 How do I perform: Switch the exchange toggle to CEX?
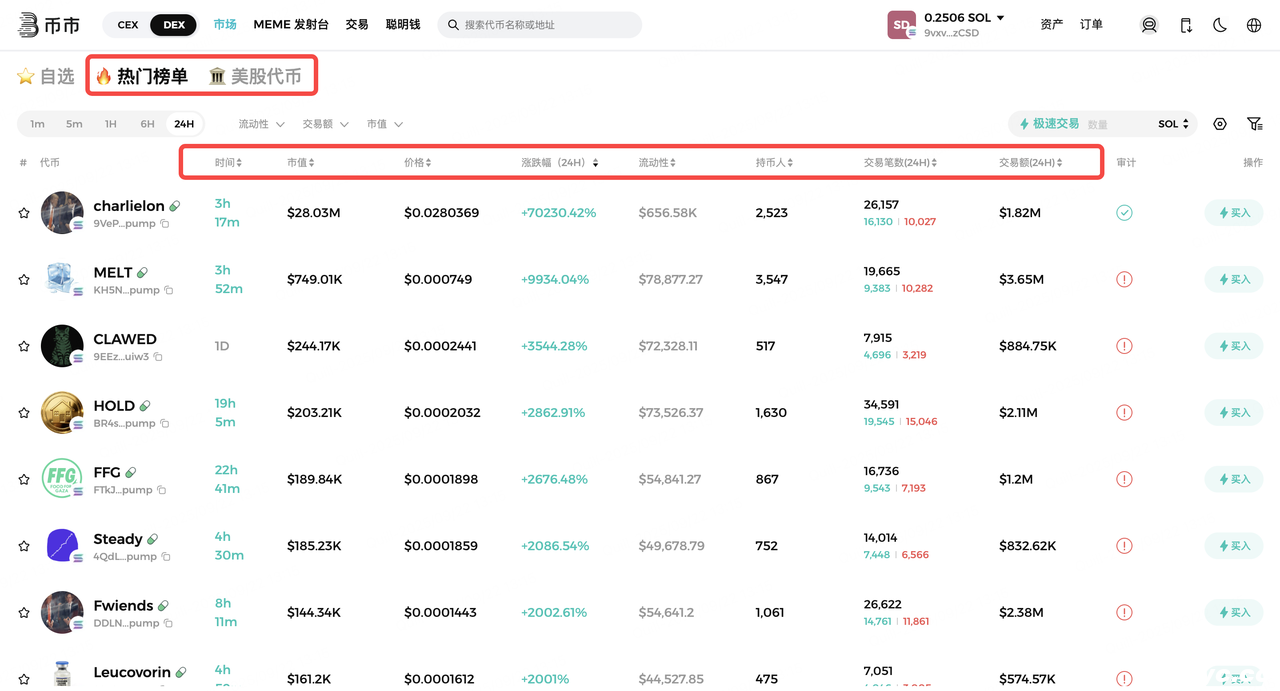tap(128, 25)
